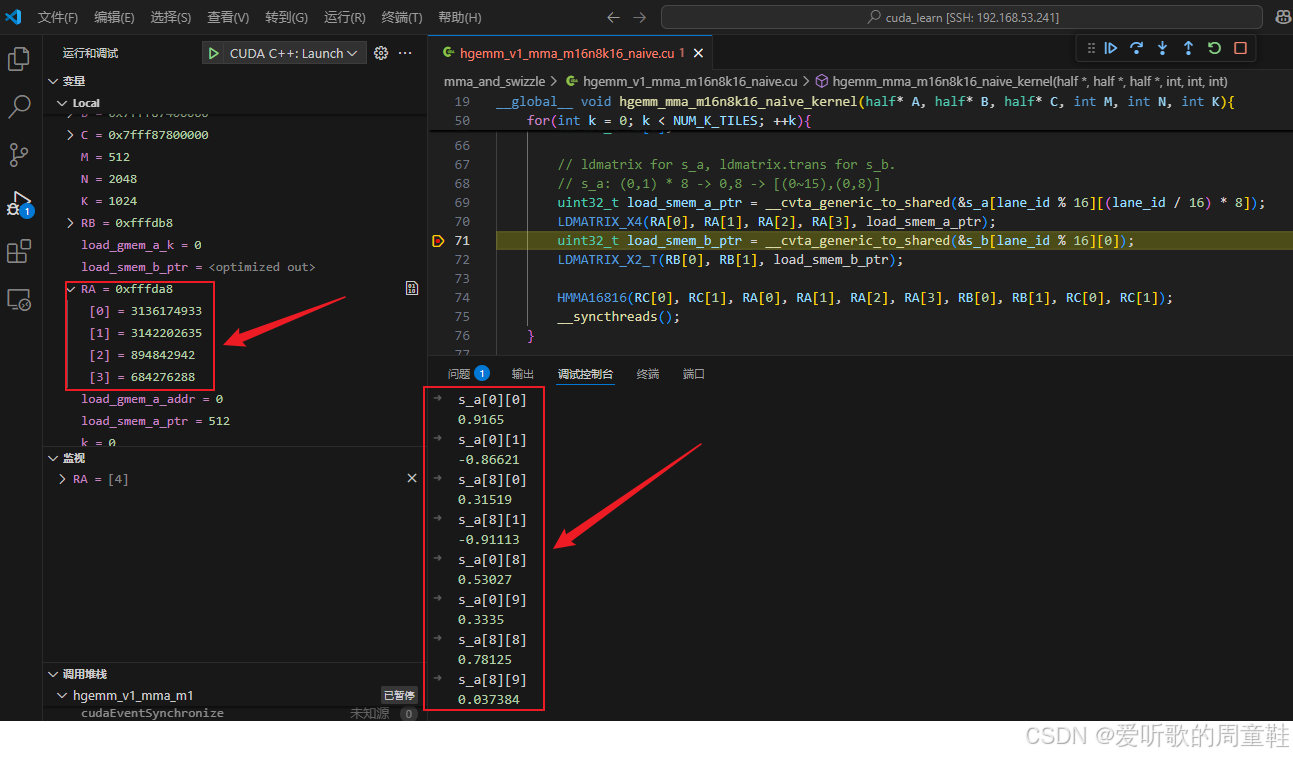Screen dimensions: 1293x757
Task: Click s_a[8][9] entry in debug console
Action: (x=492, y=680)
